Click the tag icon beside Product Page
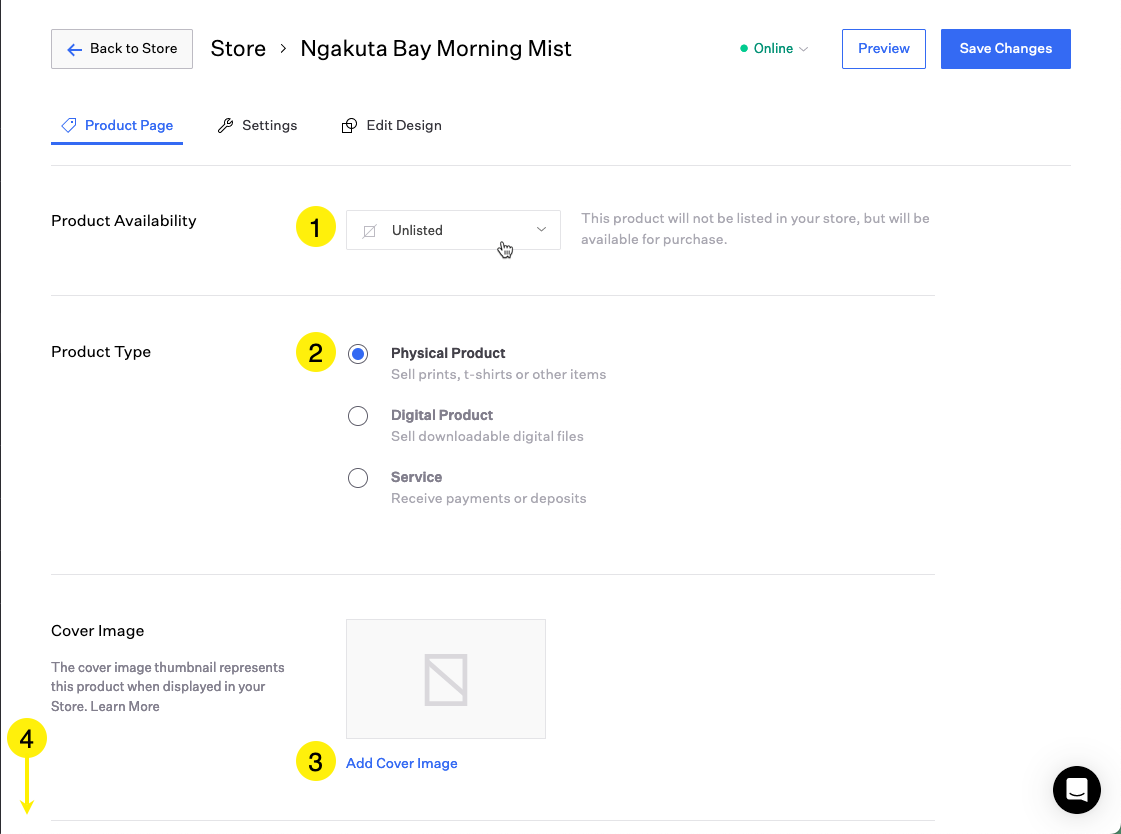 pos(69,125)
